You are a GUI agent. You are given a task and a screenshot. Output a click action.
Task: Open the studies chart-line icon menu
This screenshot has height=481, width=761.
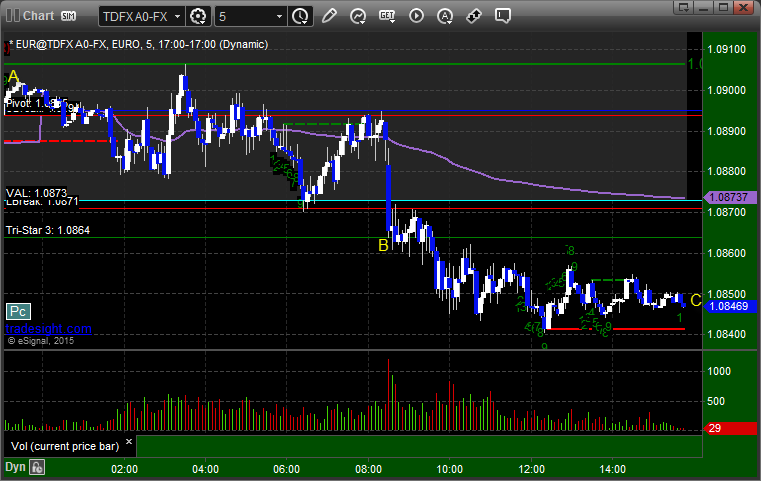tap(358, 17)
